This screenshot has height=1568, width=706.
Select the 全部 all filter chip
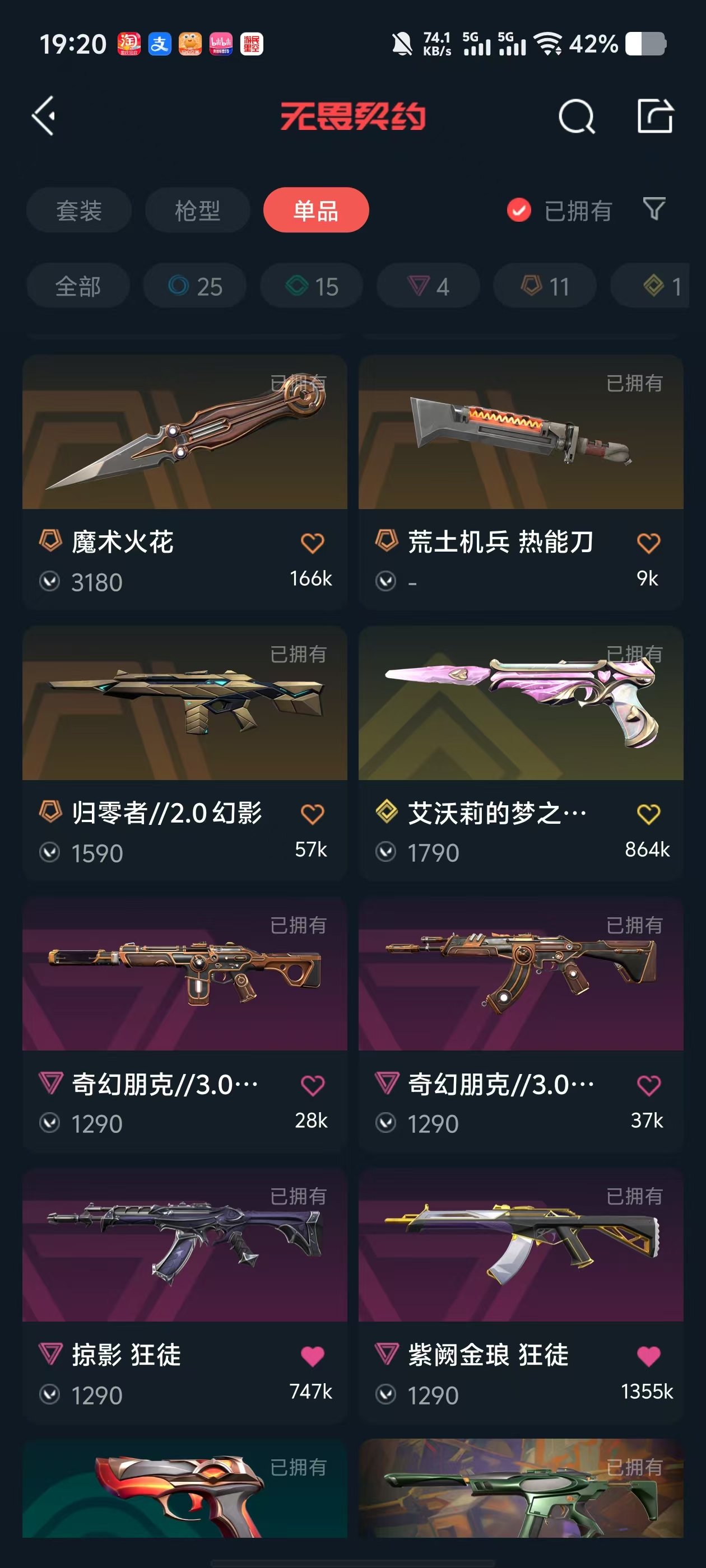click(78, 286)
